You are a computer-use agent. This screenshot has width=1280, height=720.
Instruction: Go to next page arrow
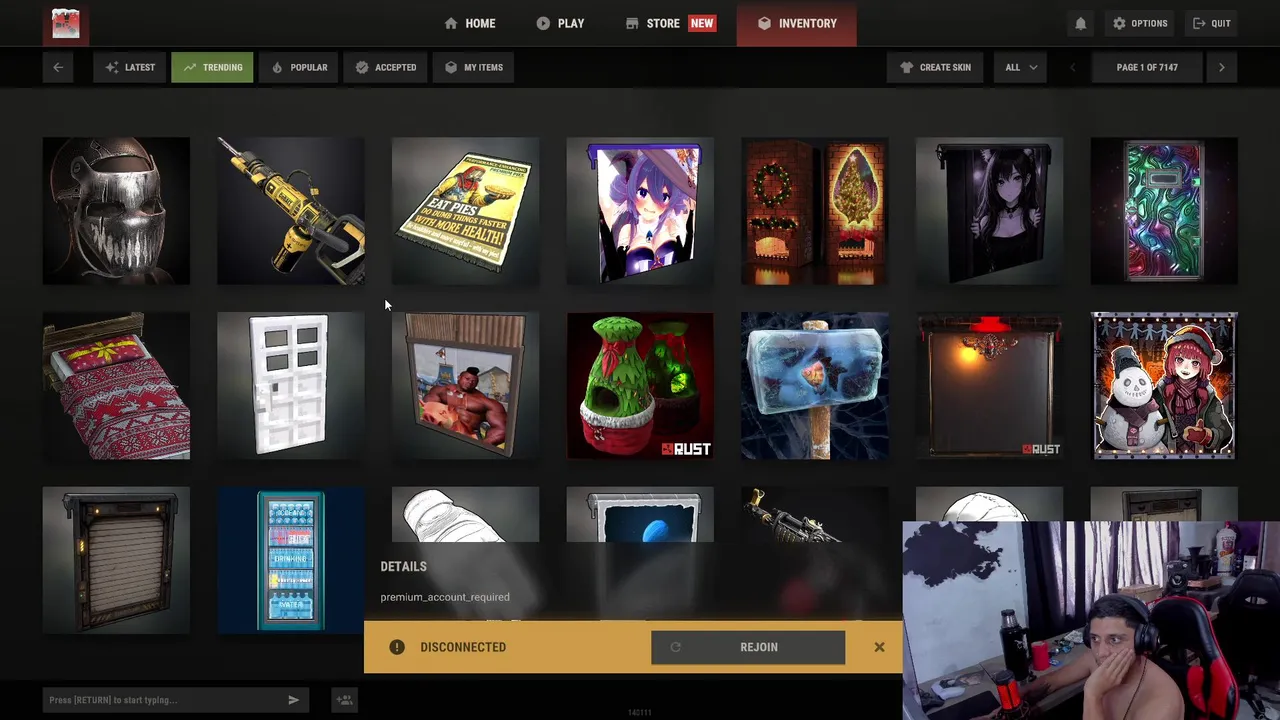point(1221,67)
